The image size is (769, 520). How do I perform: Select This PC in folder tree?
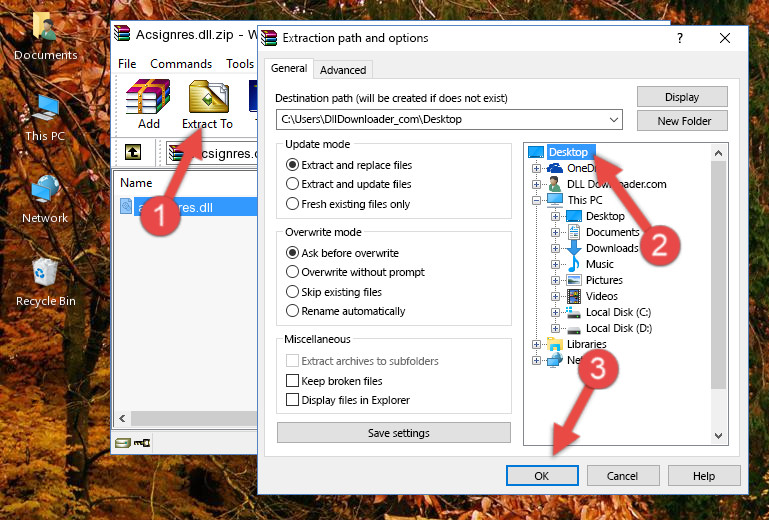585,200
